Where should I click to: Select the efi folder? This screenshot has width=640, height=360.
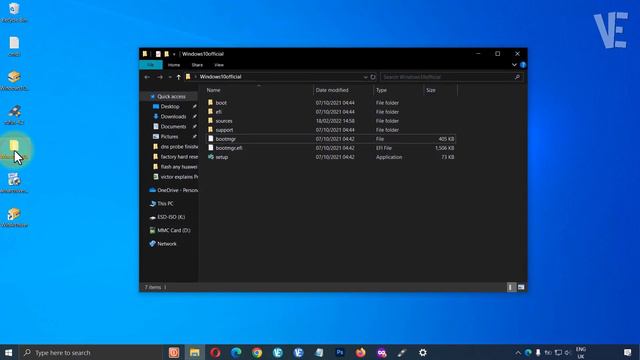[219, 112]
